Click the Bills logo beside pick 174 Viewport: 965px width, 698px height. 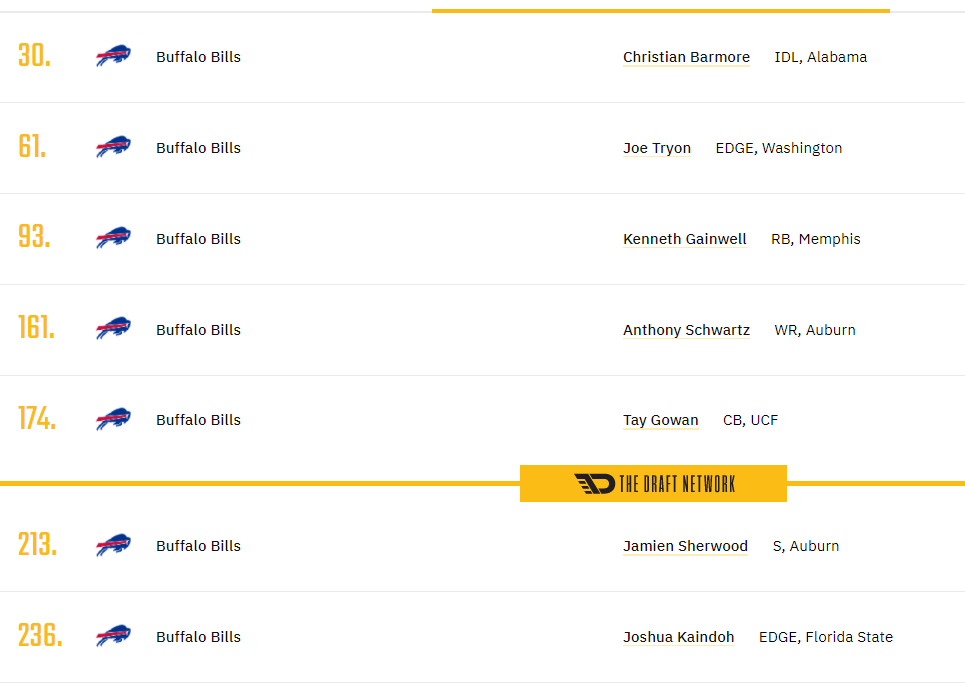(113, 419)
